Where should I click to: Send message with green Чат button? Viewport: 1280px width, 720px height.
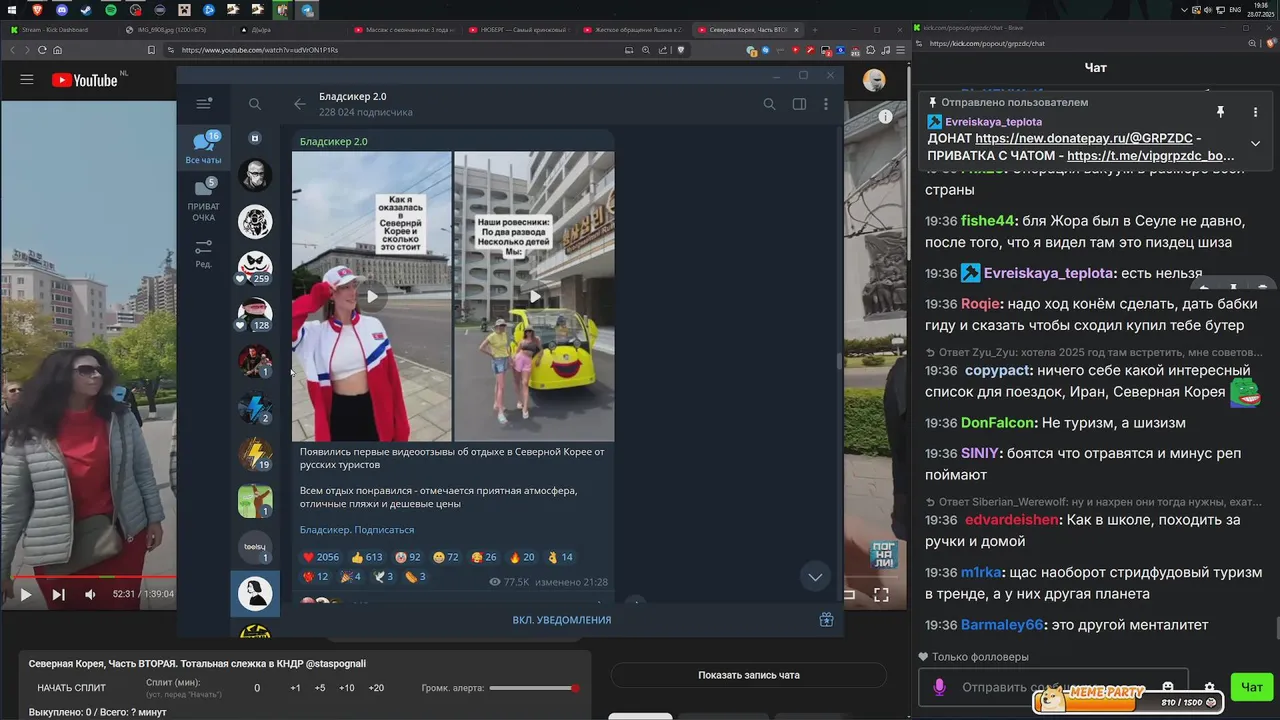[1252, 687]
